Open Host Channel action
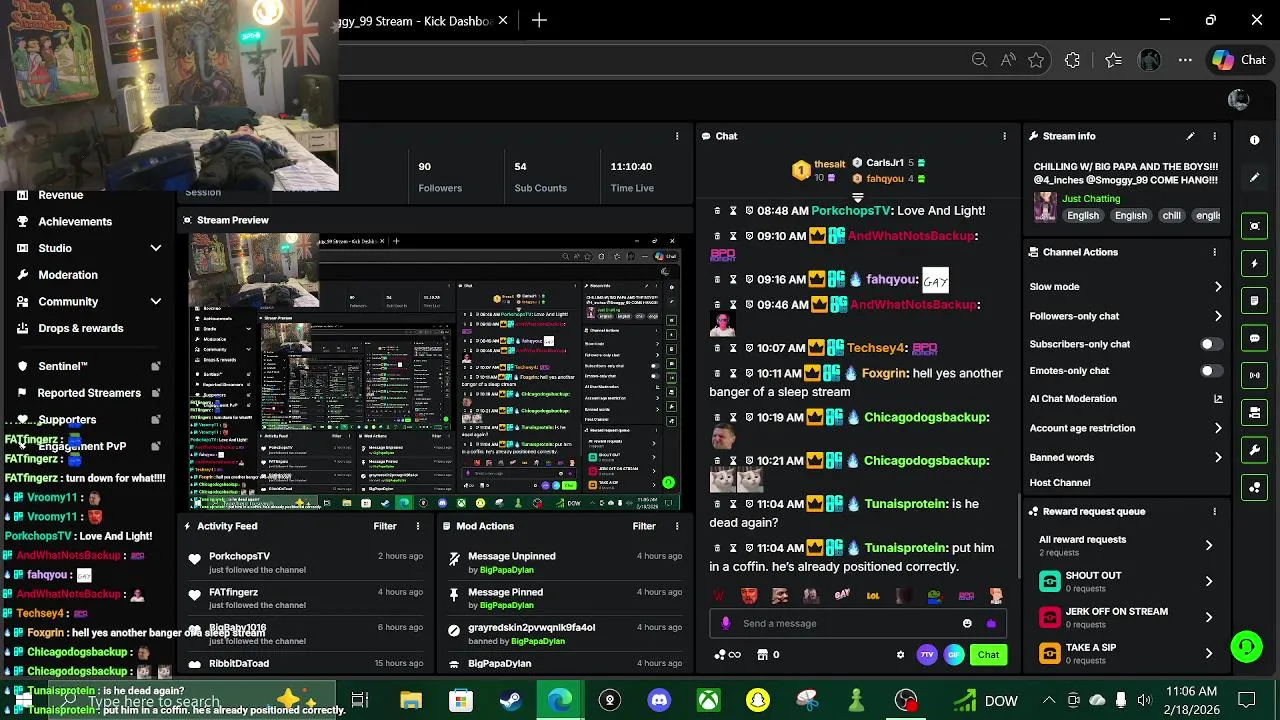1280x720 pixels. tap(1060, 483)
